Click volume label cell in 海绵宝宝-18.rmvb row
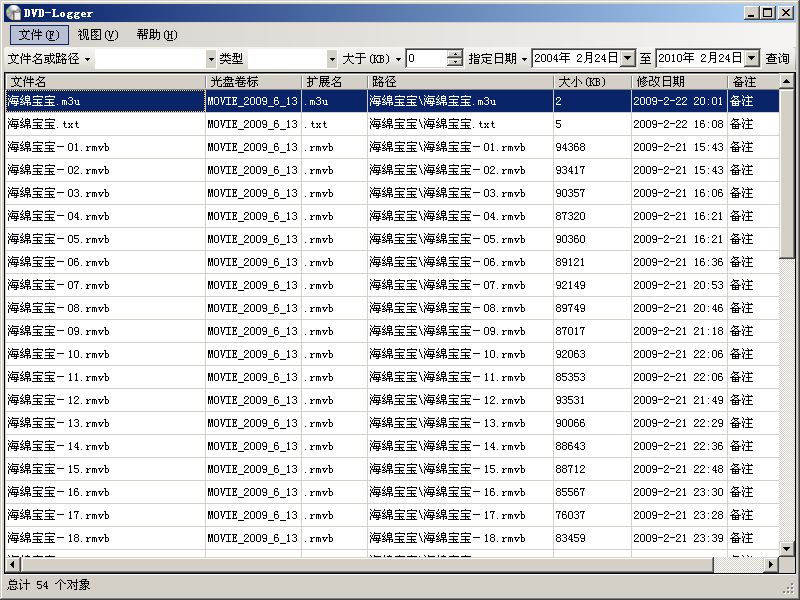 tap(253, 538)
